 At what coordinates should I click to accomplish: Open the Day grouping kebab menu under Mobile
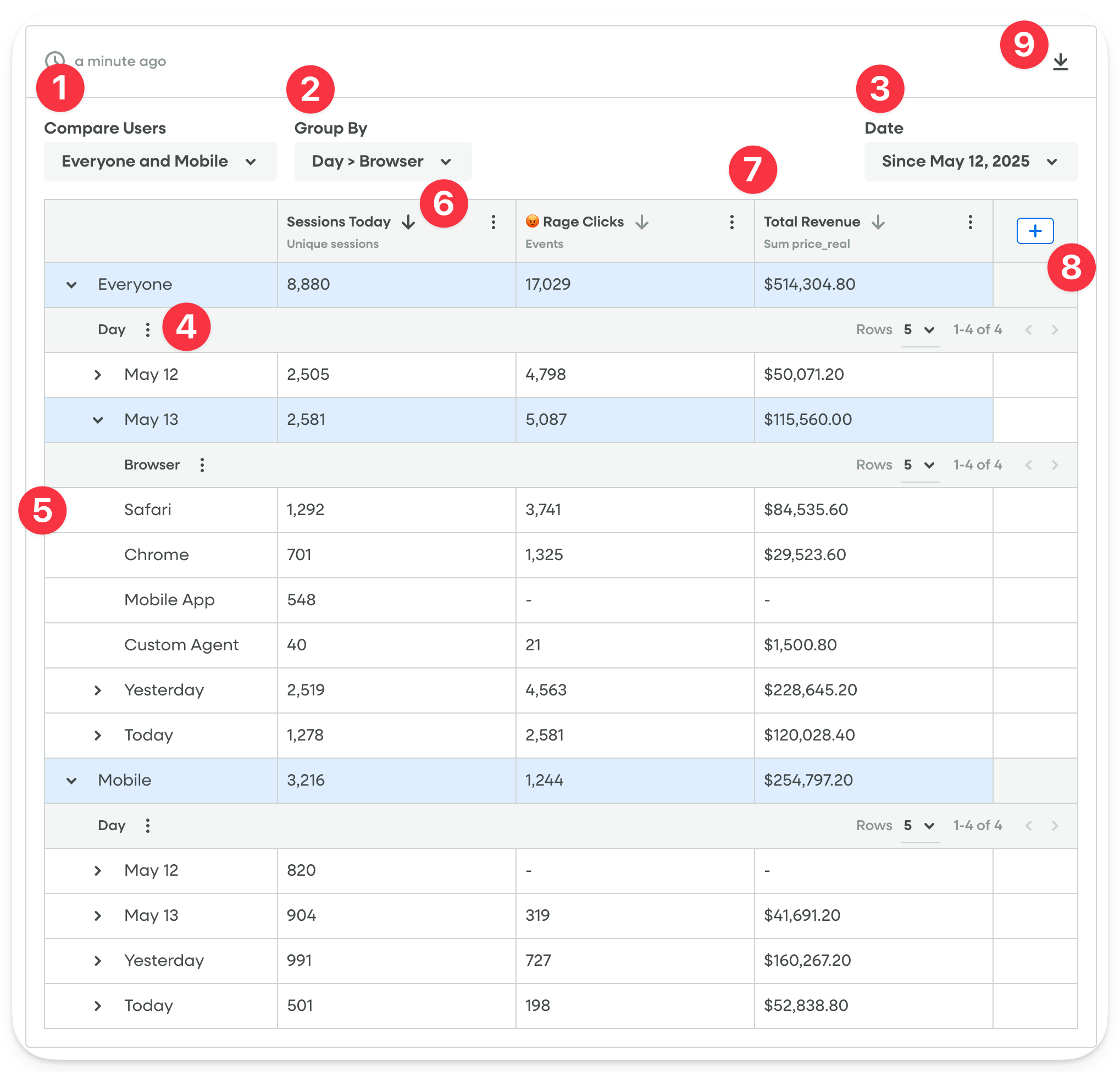point(147,825)
